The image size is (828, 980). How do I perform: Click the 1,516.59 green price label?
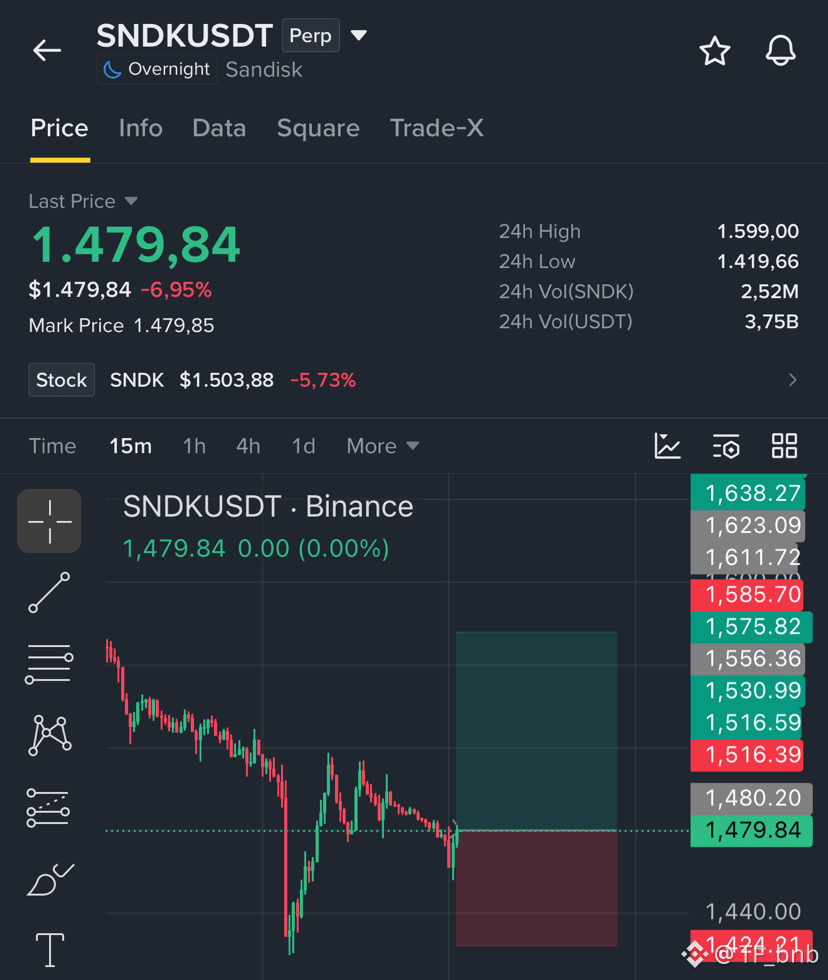coord(748,723)
